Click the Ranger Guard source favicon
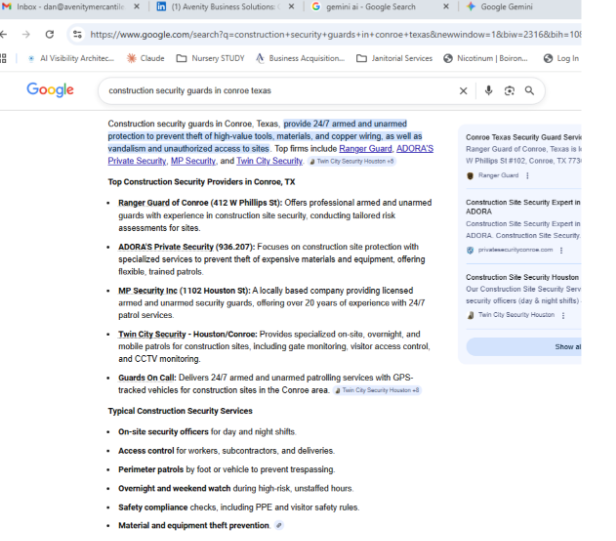The height and width of the screenshot is (541, 616). pyautogui.click(x=470, y=176)
